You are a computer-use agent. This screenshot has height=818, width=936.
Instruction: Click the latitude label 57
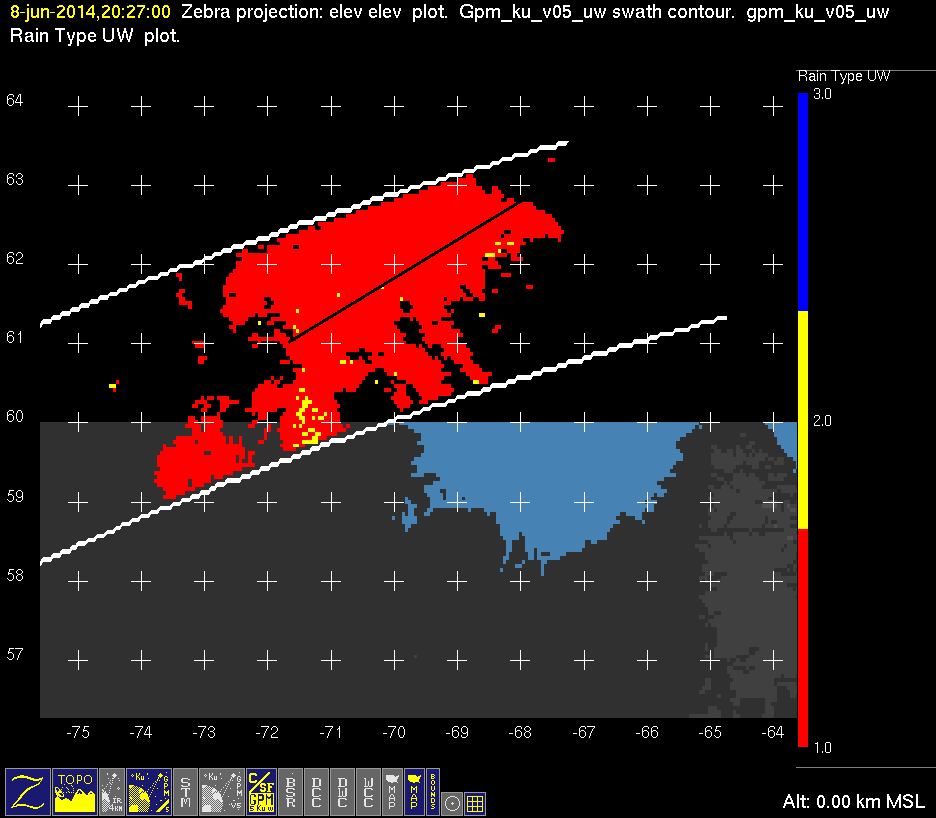coord(14,654)
